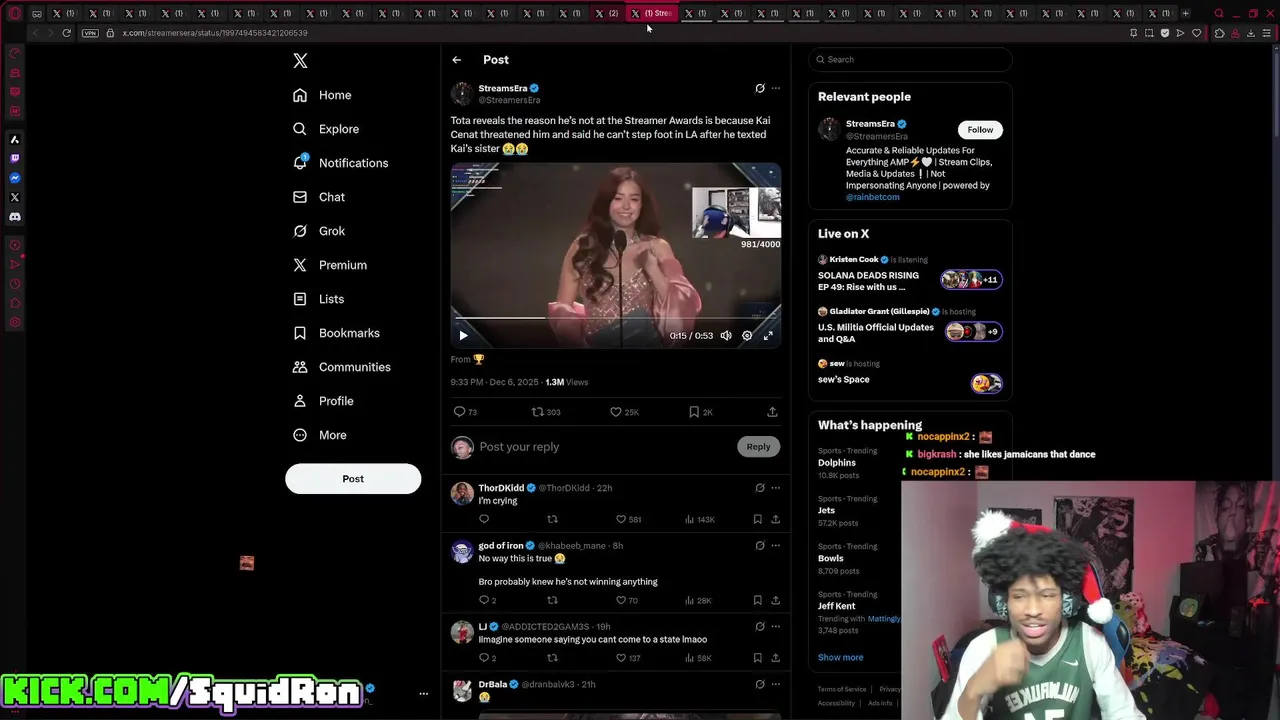Open Grok icon on DrBala's reply
The image size is (1280, 720).
pos(760,685)
